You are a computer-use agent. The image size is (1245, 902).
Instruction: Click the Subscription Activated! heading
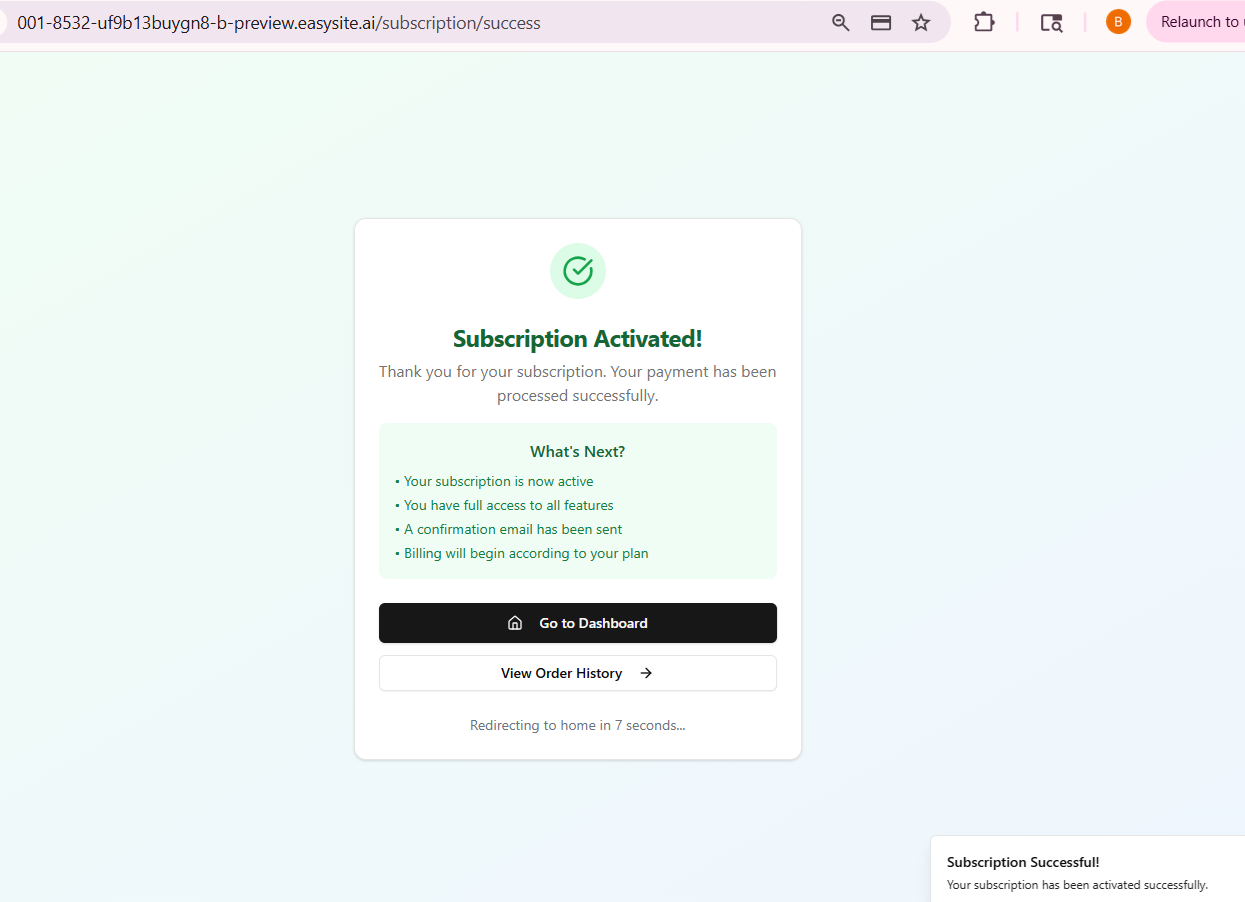[578, 339]
